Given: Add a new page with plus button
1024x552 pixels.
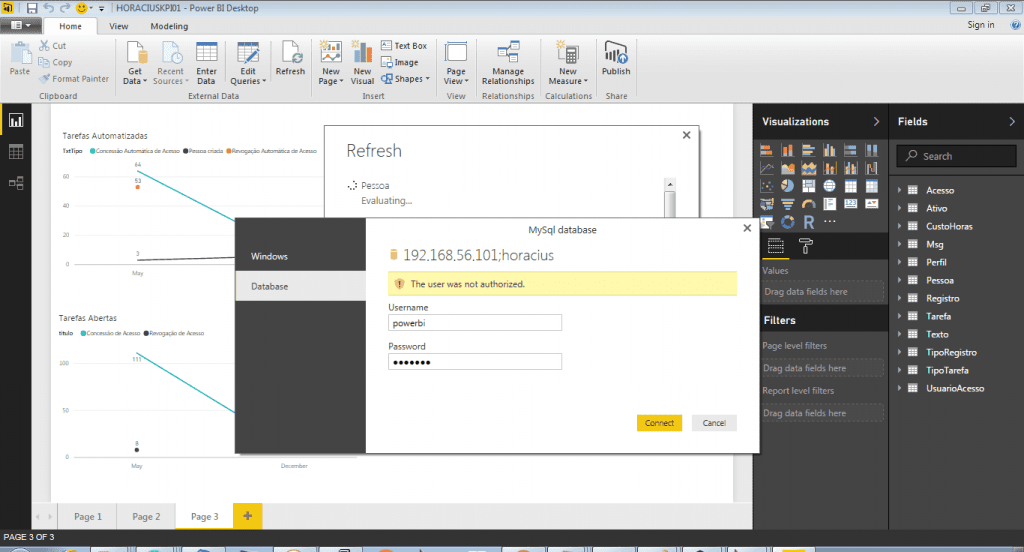Looking at the screenshot, I should (x=248, y=516).
